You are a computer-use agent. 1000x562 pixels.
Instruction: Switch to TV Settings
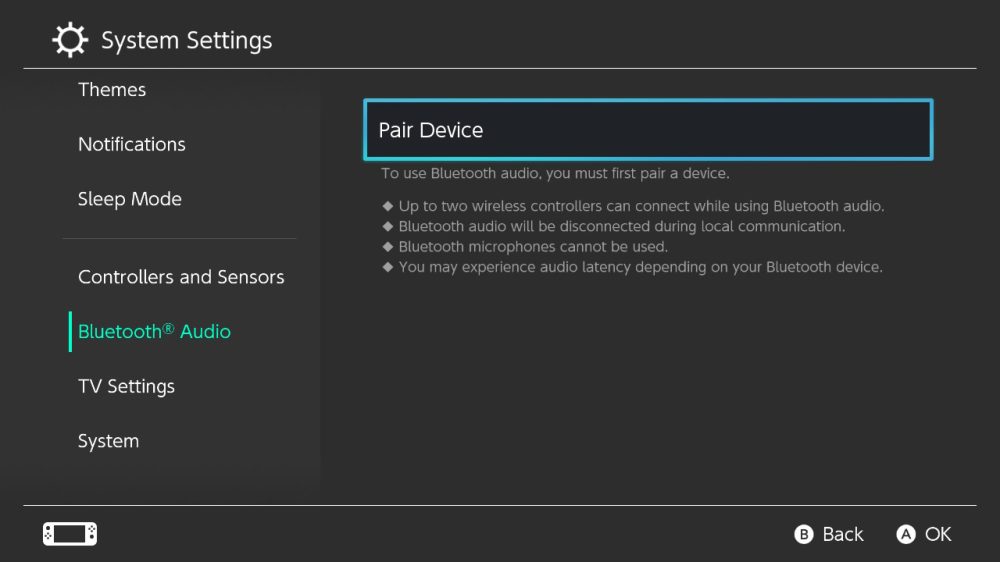[126, 387]
